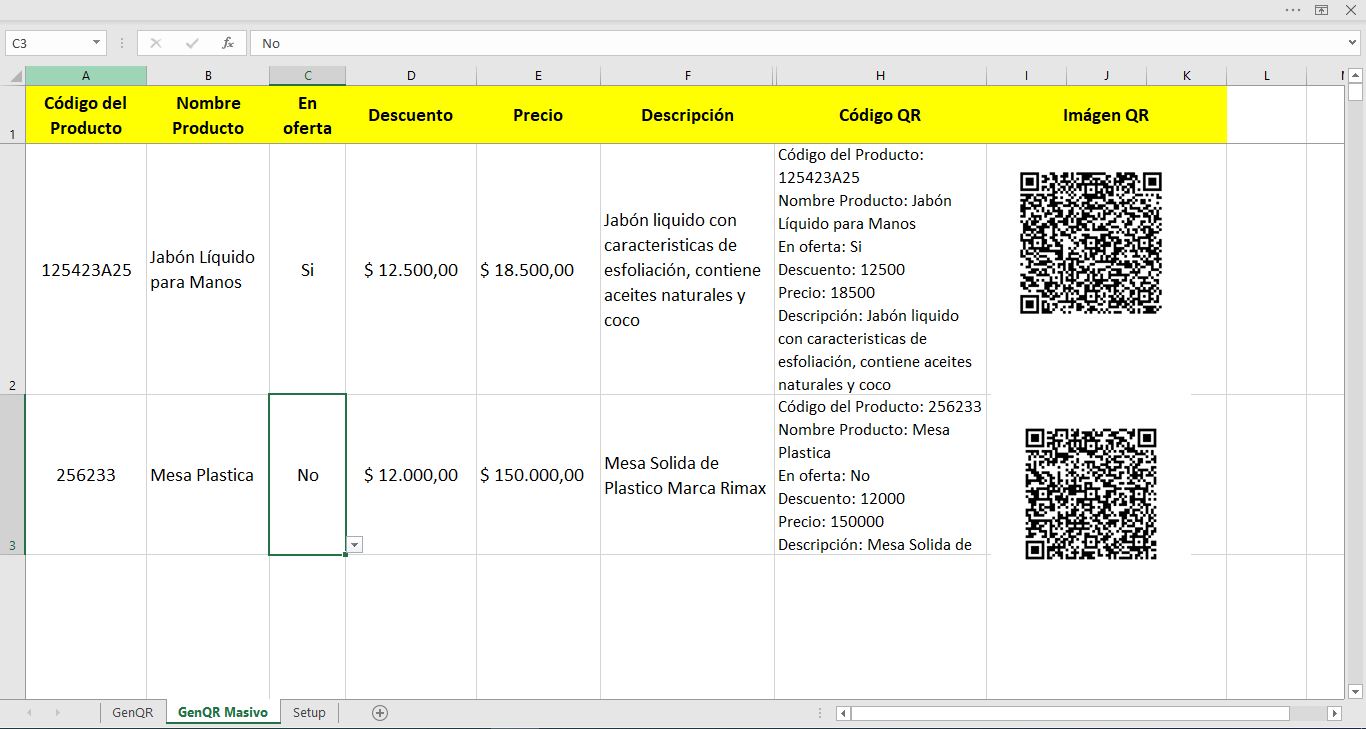Screen dimensions: 1366x729
Task: Select row 3 header
Action: (x=12, y=474)
